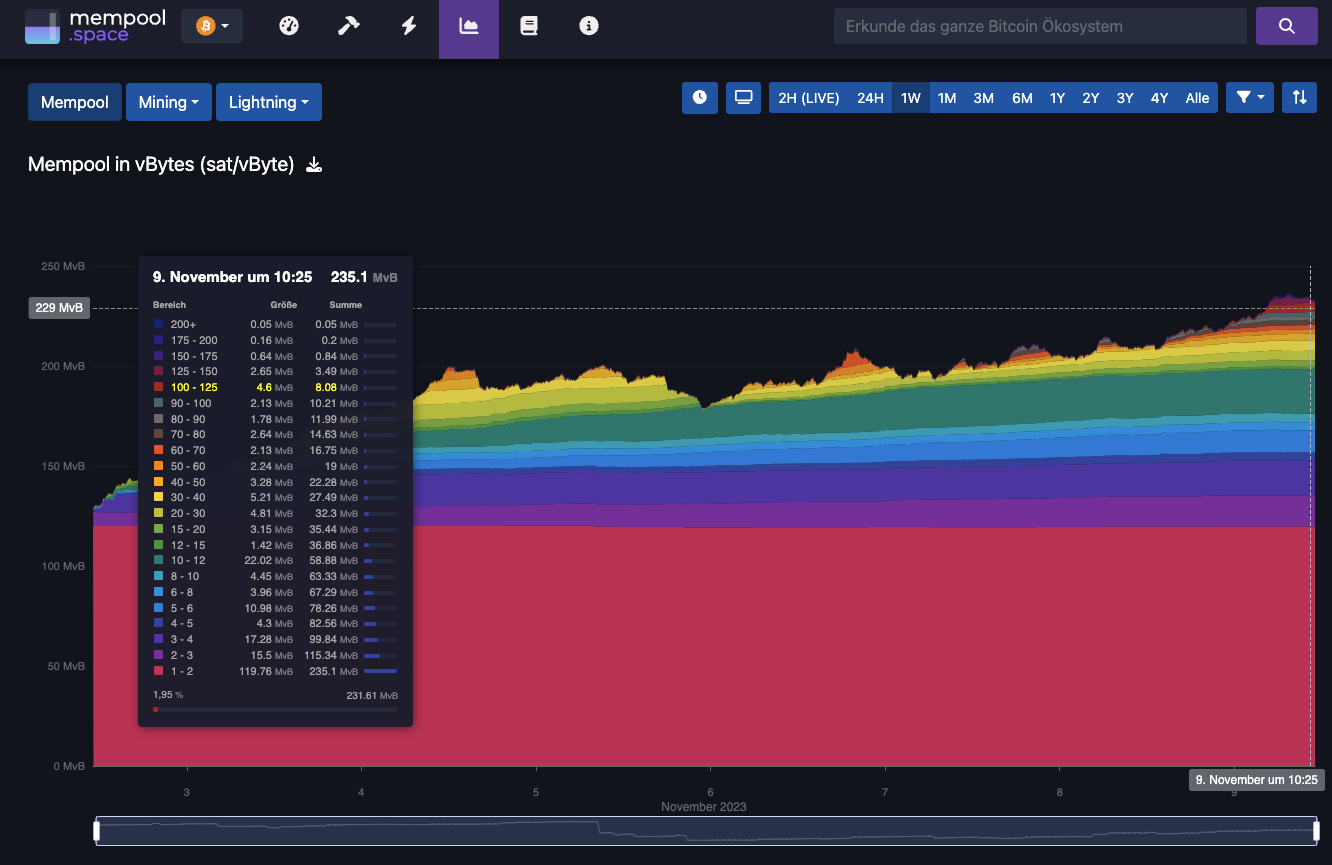Activate the 1M time range
The width and height of the screenshot is (1332, 865).
(x=948, y=97)
